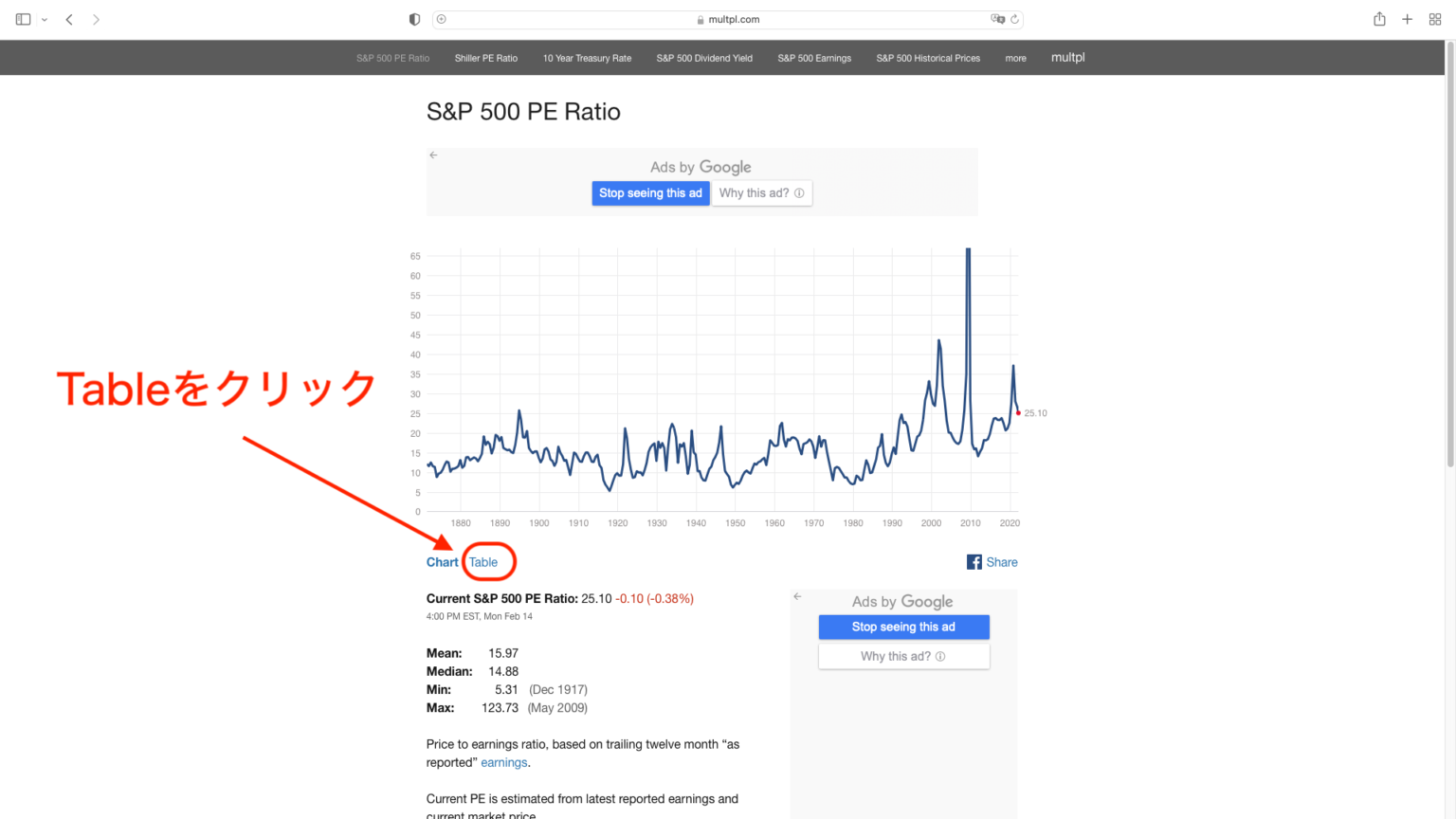Open the sidebar chevron dropdown
This screenshot has height=819, width=1456.
tap(42, 18)
